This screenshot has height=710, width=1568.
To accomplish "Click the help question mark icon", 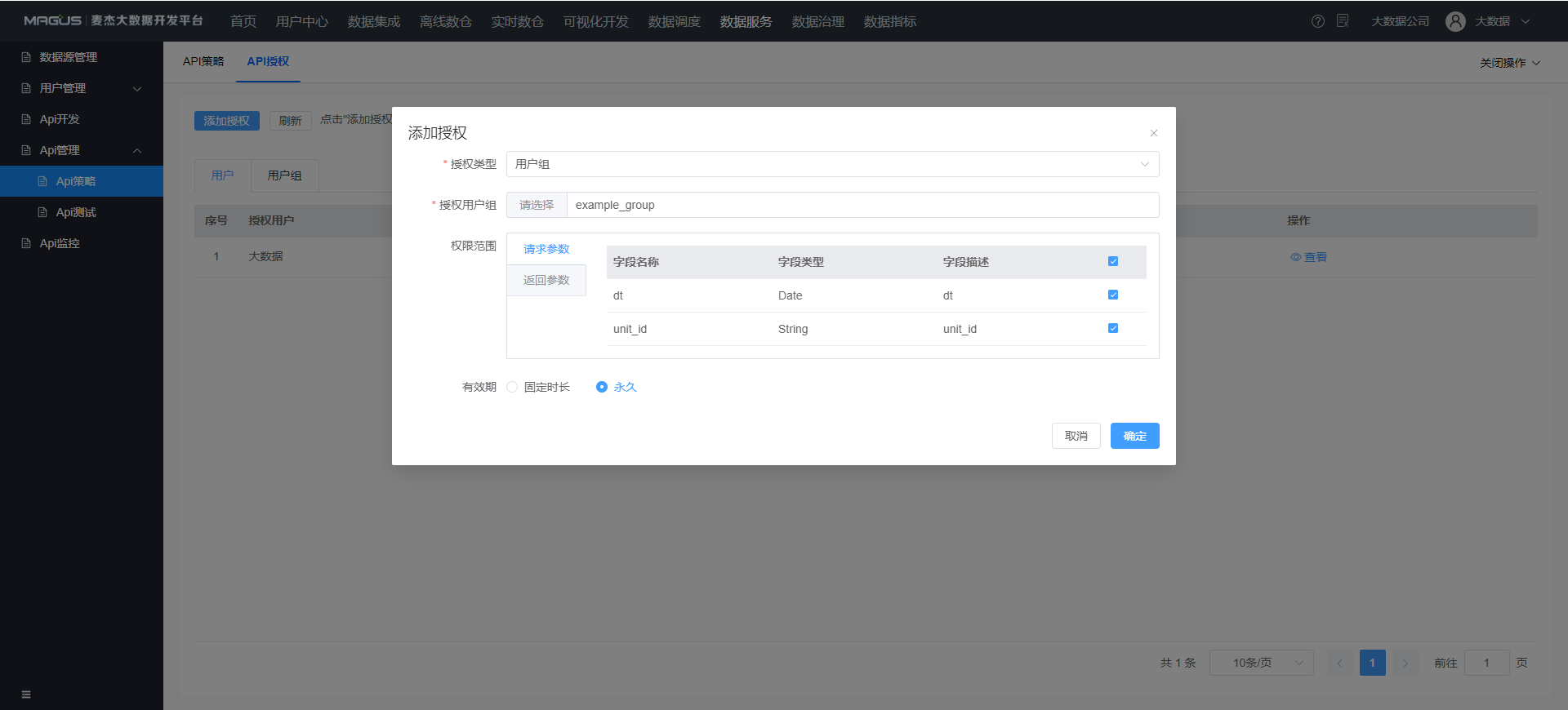I will pyautogui.click(x=1318, y=21).
